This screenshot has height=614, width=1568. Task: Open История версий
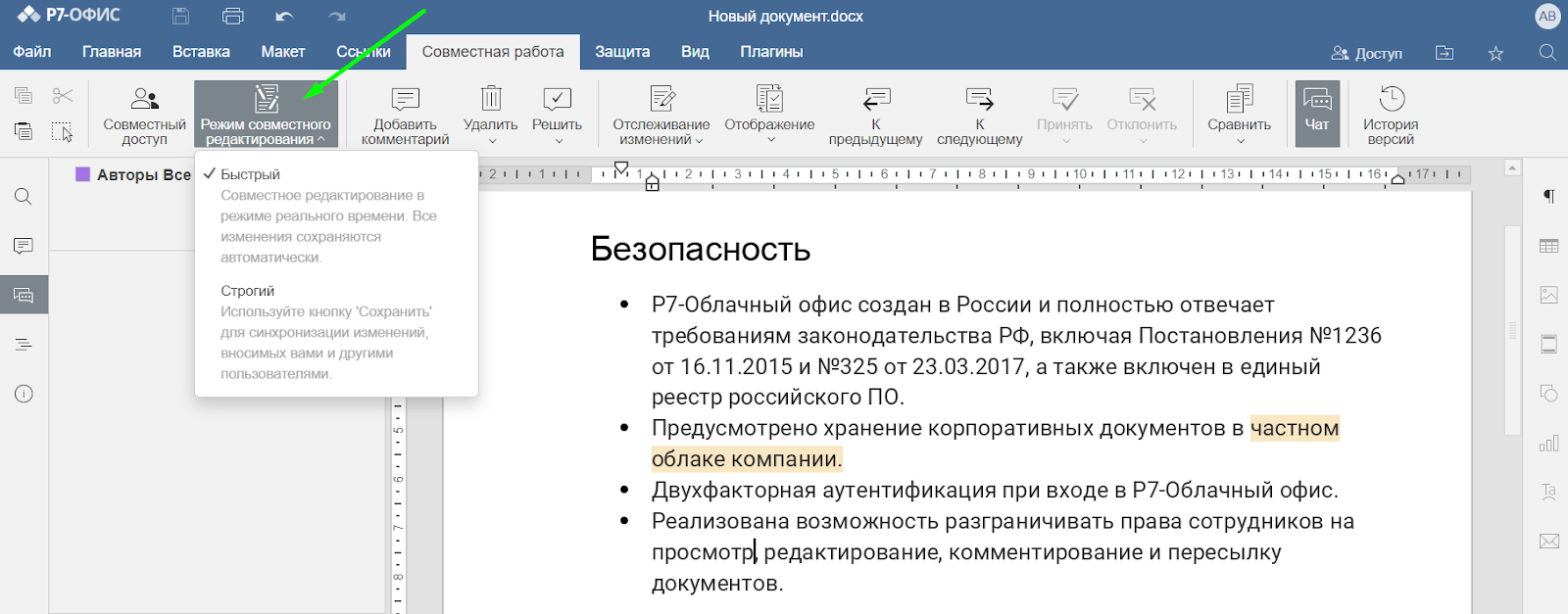[1391, 115]
